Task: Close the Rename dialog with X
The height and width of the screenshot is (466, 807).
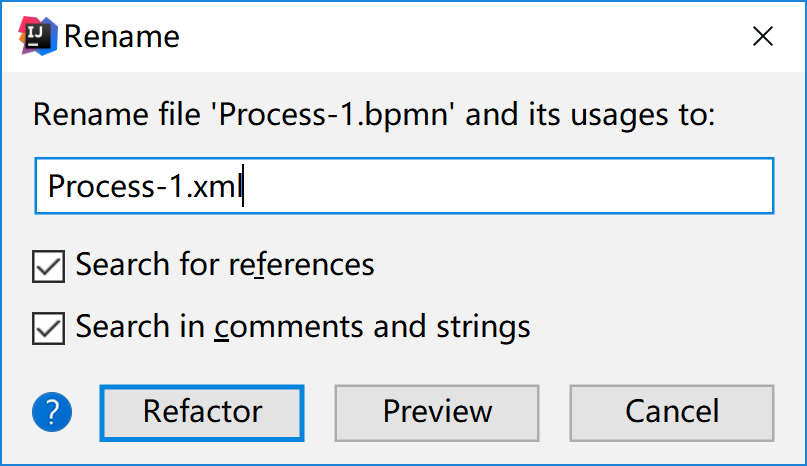Action: [763, 37]
